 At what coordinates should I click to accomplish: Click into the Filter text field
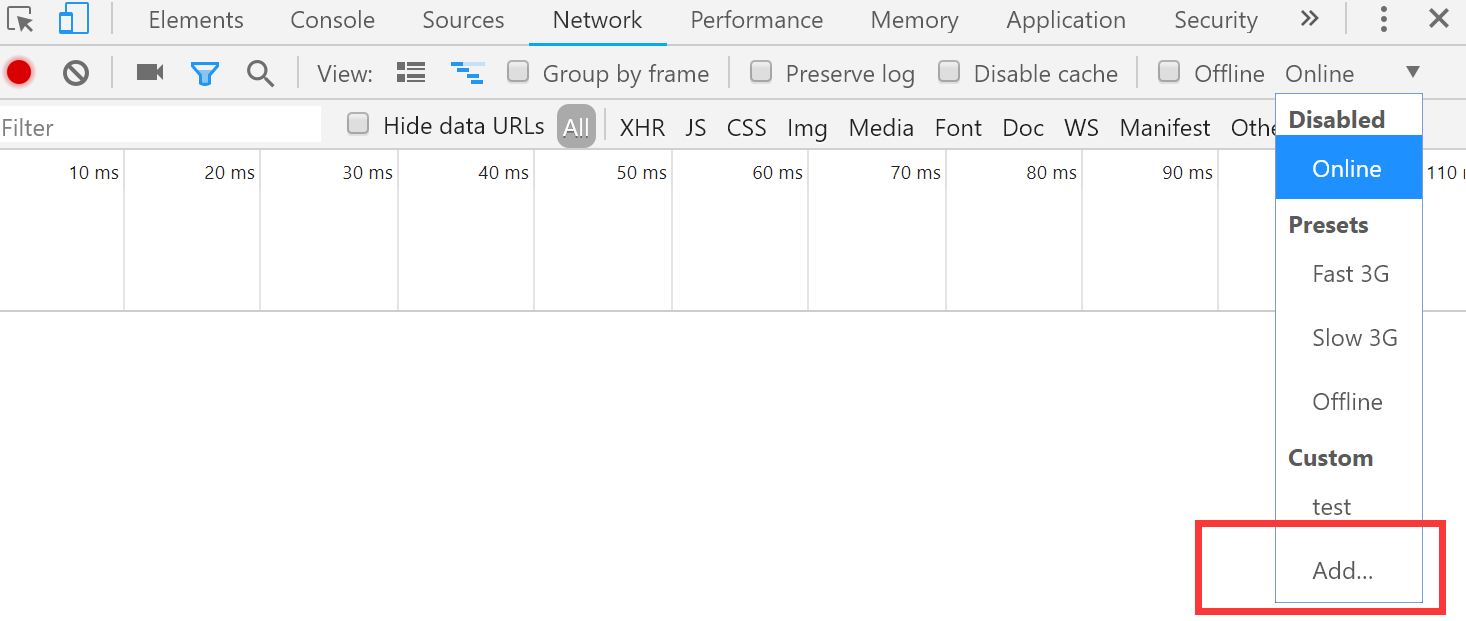tap(161, 127)
